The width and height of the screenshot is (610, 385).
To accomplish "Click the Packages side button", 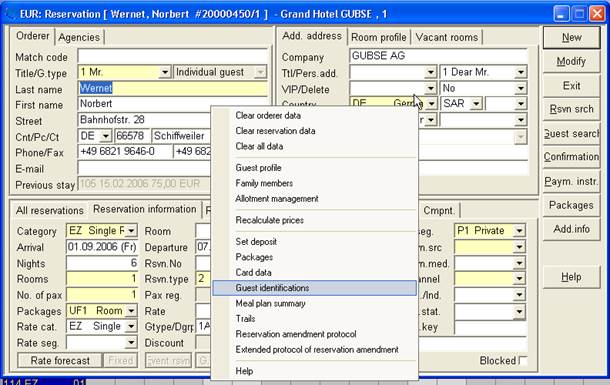I will point(571,205).
